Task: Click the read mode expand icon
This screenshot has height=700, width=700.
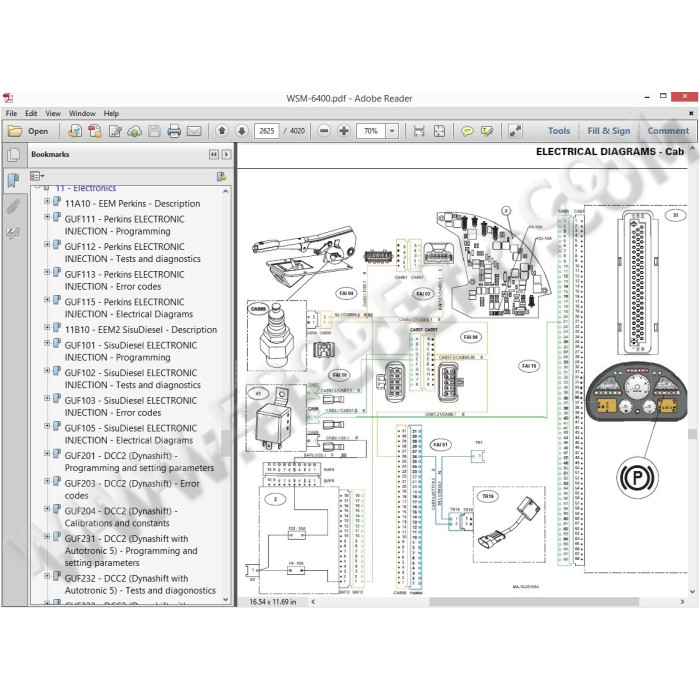Action: click(515, 131)
